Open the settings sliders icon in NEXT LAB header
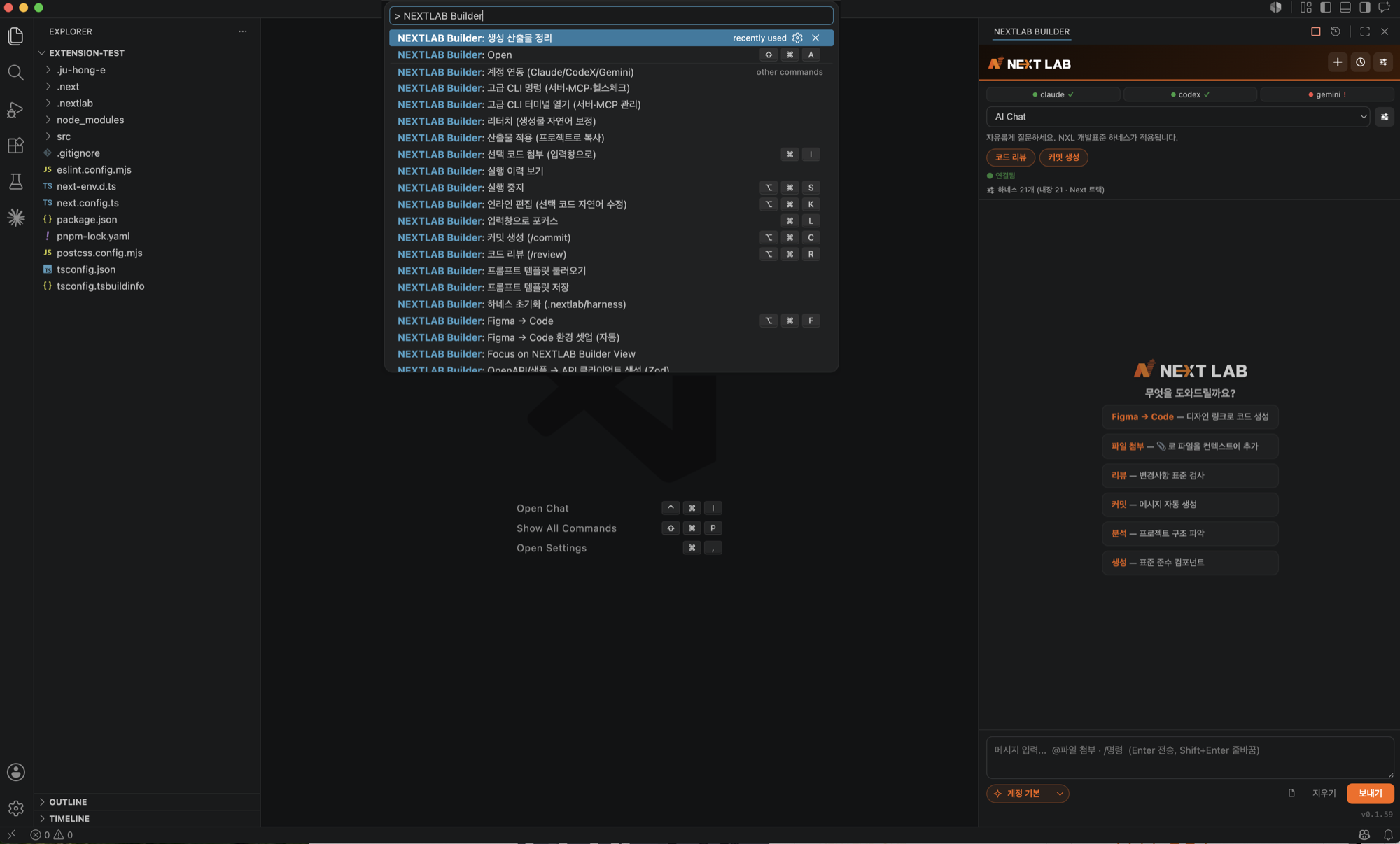Screen dimensions: 1400x844 tap(1383, 62)
